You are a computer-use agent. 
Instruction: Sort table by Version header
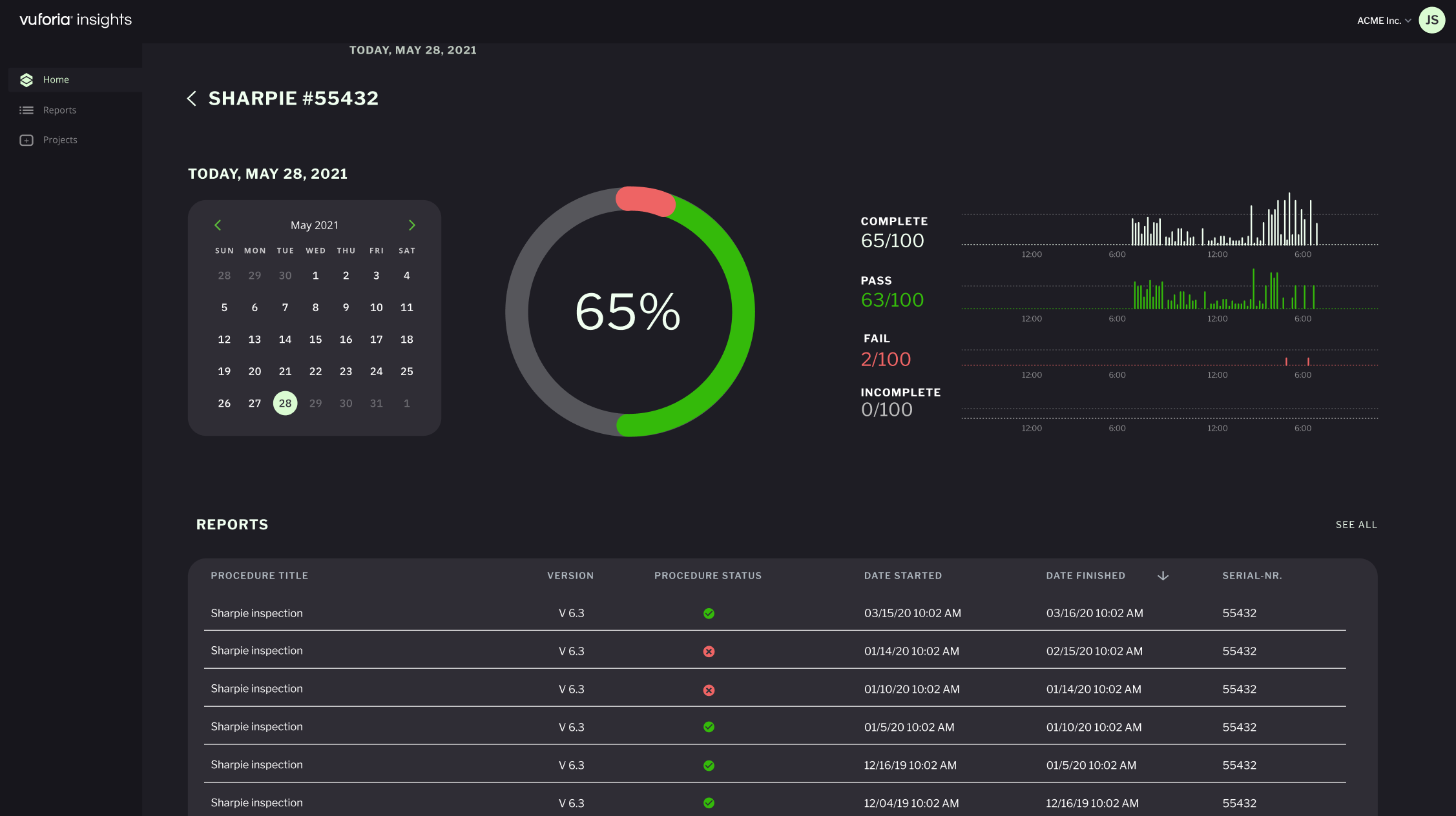570,576
